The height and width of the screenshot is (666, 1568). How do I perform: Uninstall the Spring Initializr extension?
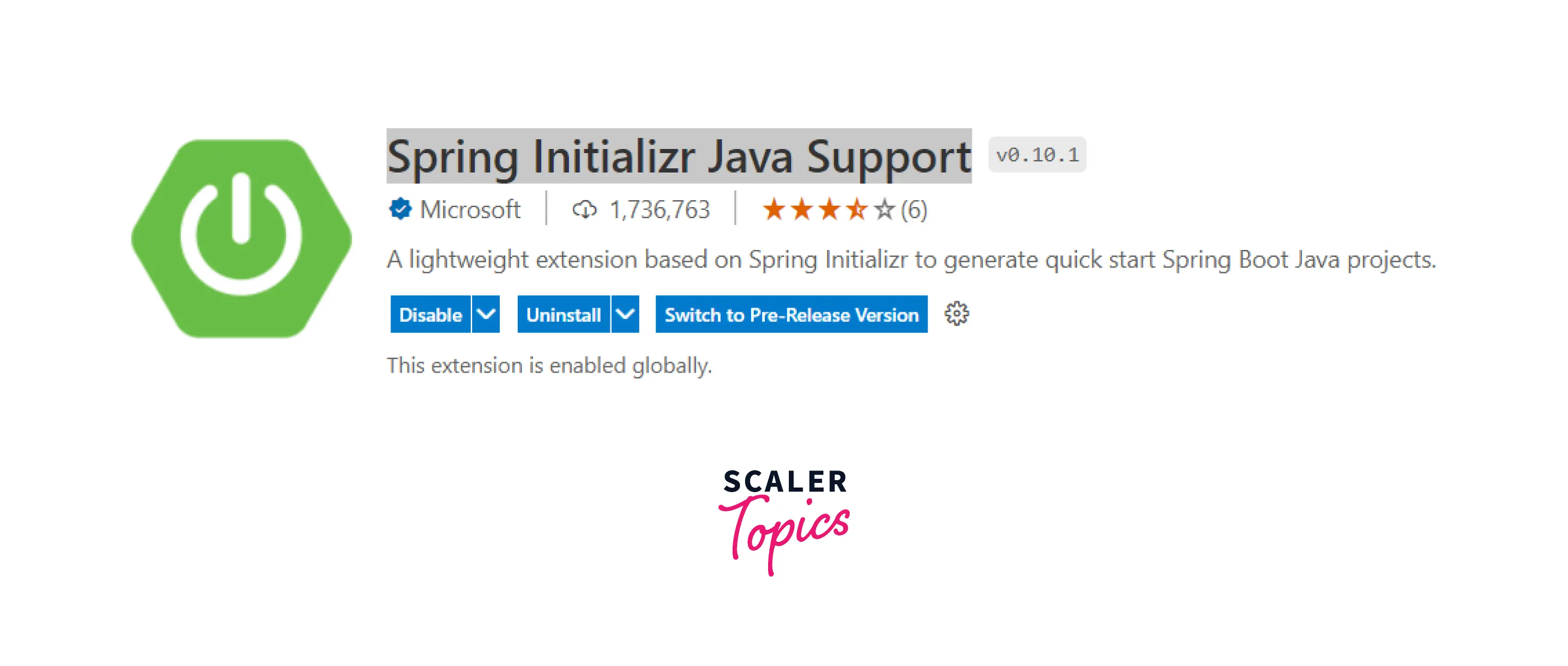click(563, 314)
